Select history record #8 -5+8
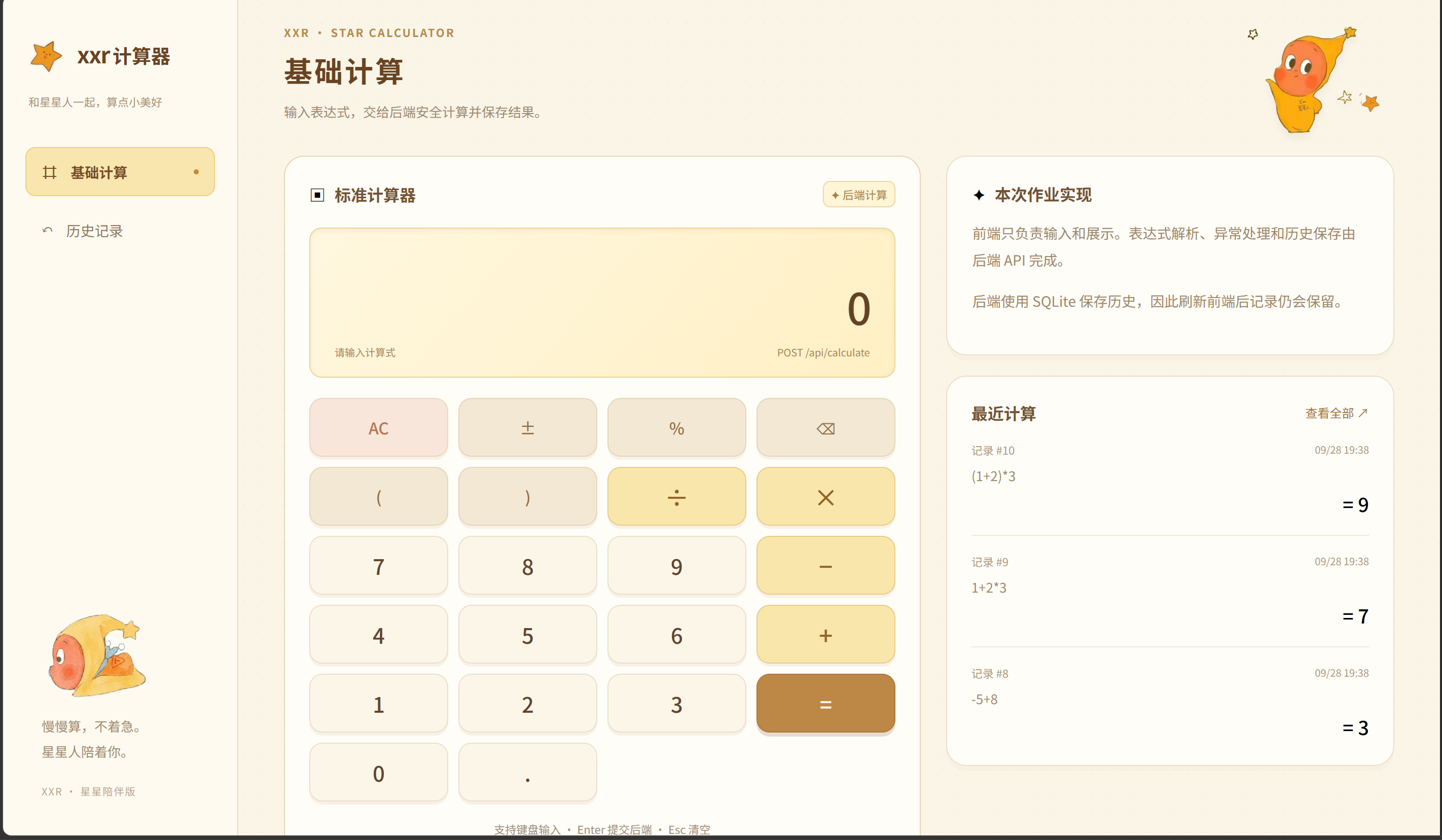The image size is (1442, 840). click(x=1170, y=702)
